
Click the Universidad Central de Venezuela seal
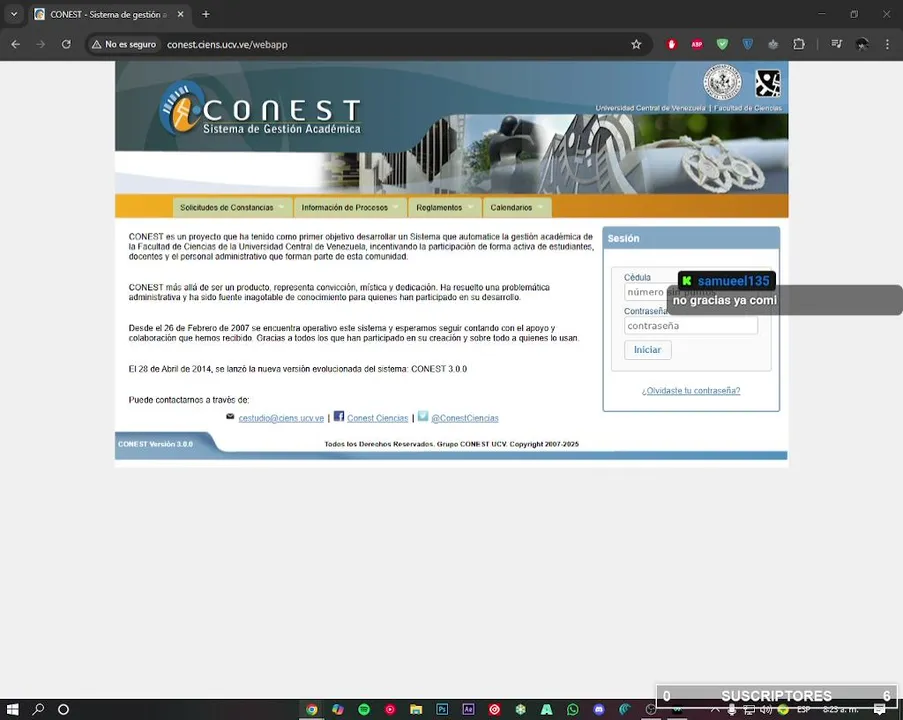click(x=722, y=82)
